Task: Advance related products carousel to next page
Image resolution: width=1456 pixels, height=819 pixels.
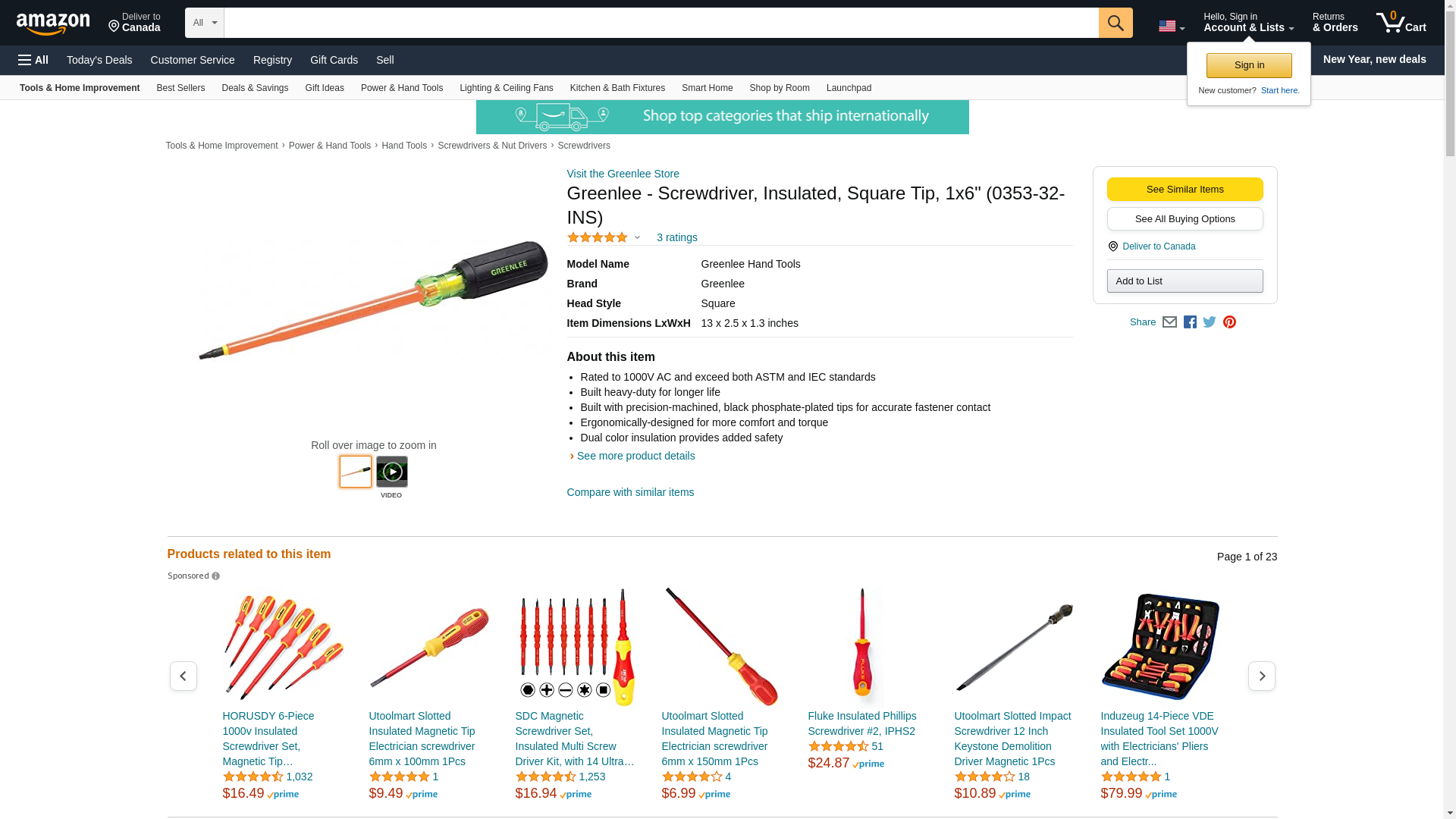Action: pyautogui.click(x=1262, y=676)
